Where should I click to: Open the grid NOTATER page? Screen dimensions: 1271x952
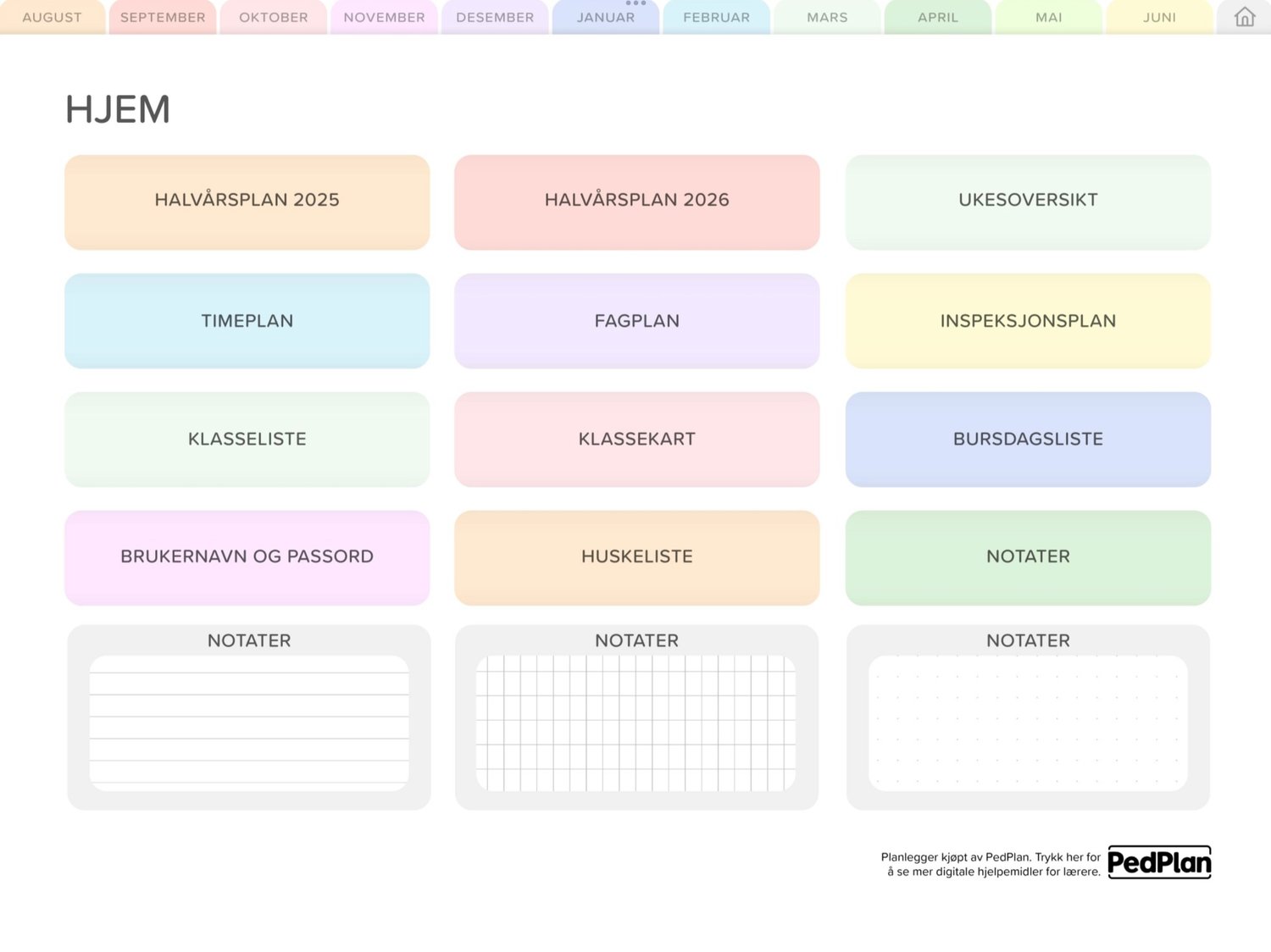pos(636,717)
